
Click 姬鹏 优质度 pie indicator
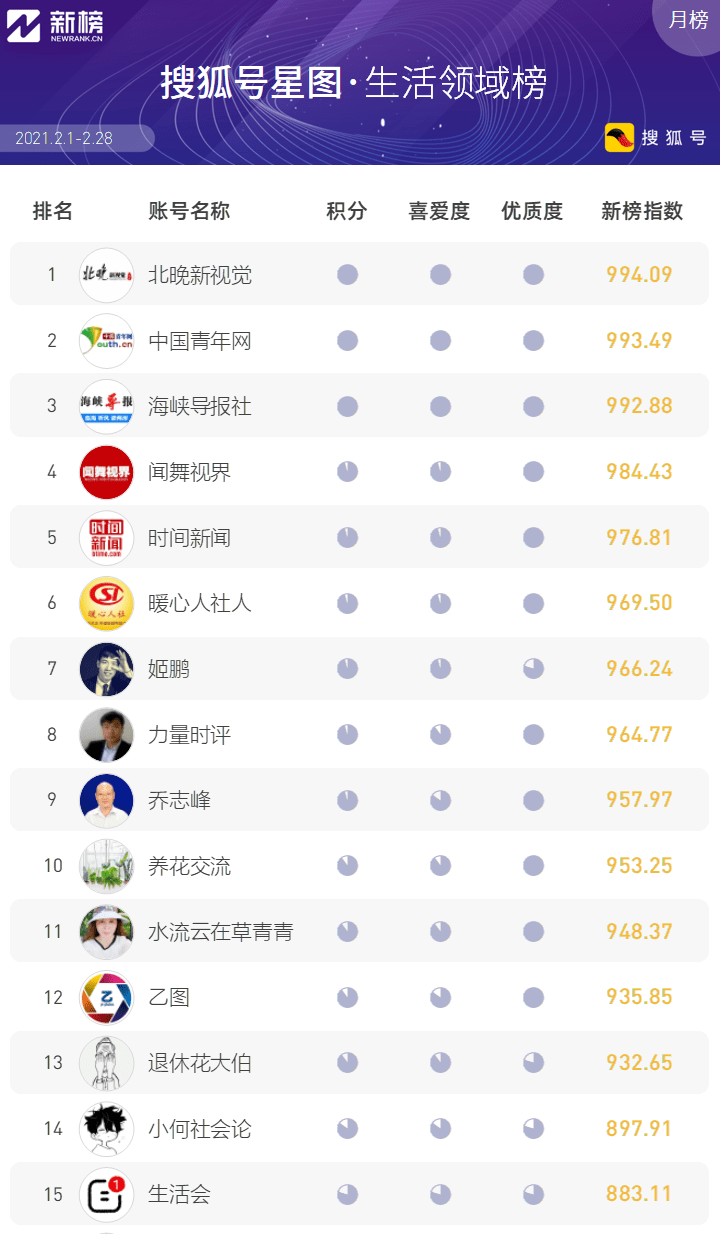click(x=533, y=669)
